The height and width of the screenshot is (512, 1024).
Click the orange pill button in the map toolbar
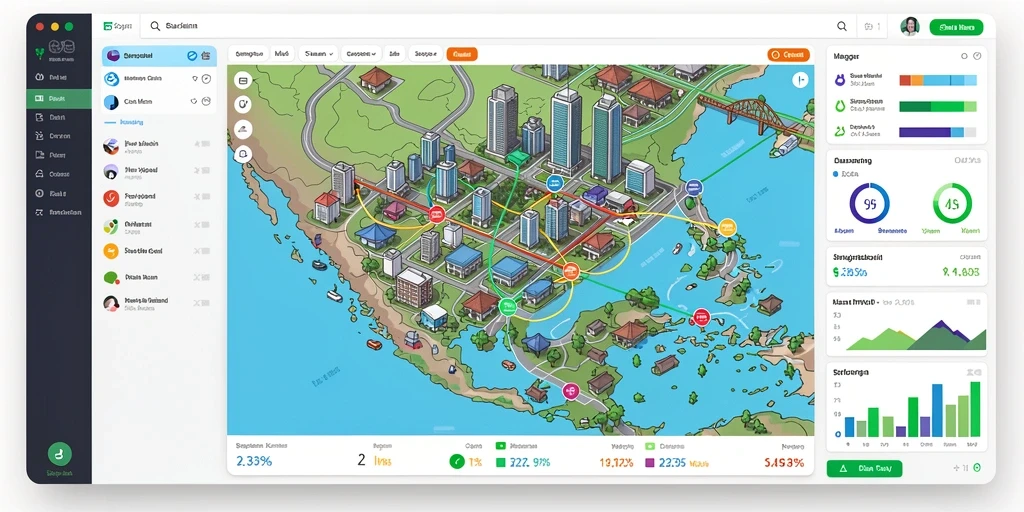[462, 54]
